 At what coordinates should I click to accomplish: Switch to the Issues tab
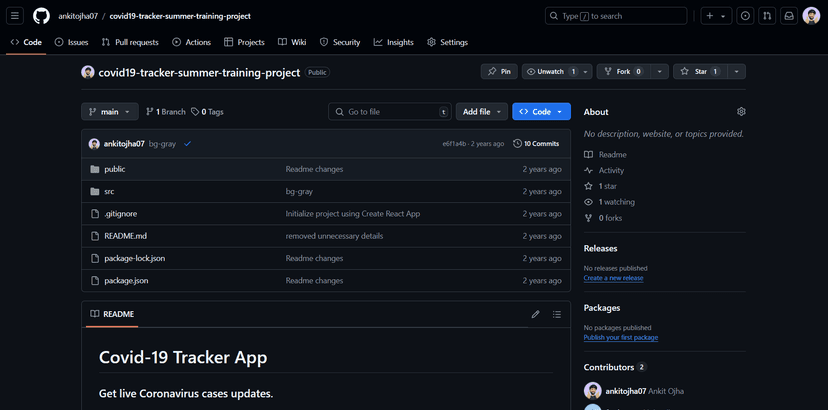(72, 42)
